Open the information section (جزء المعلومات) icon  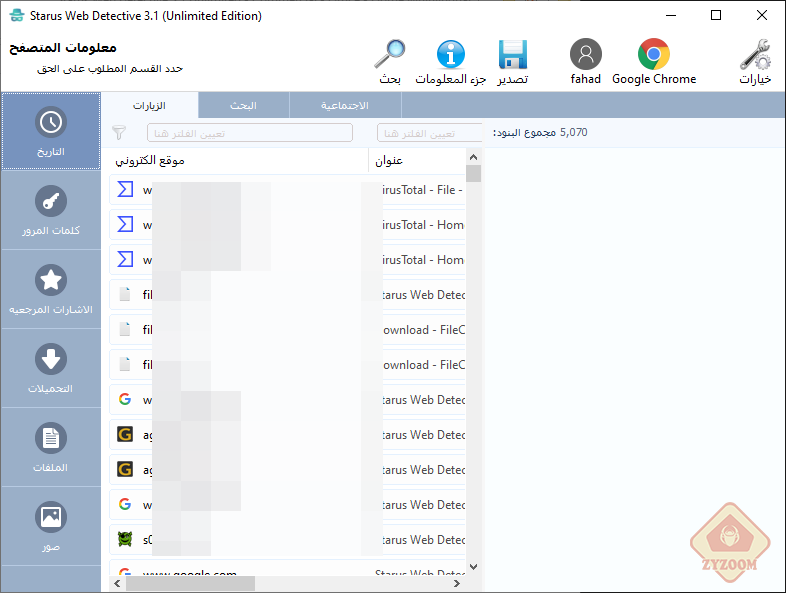pyautogui.click(x=451, y=54)
